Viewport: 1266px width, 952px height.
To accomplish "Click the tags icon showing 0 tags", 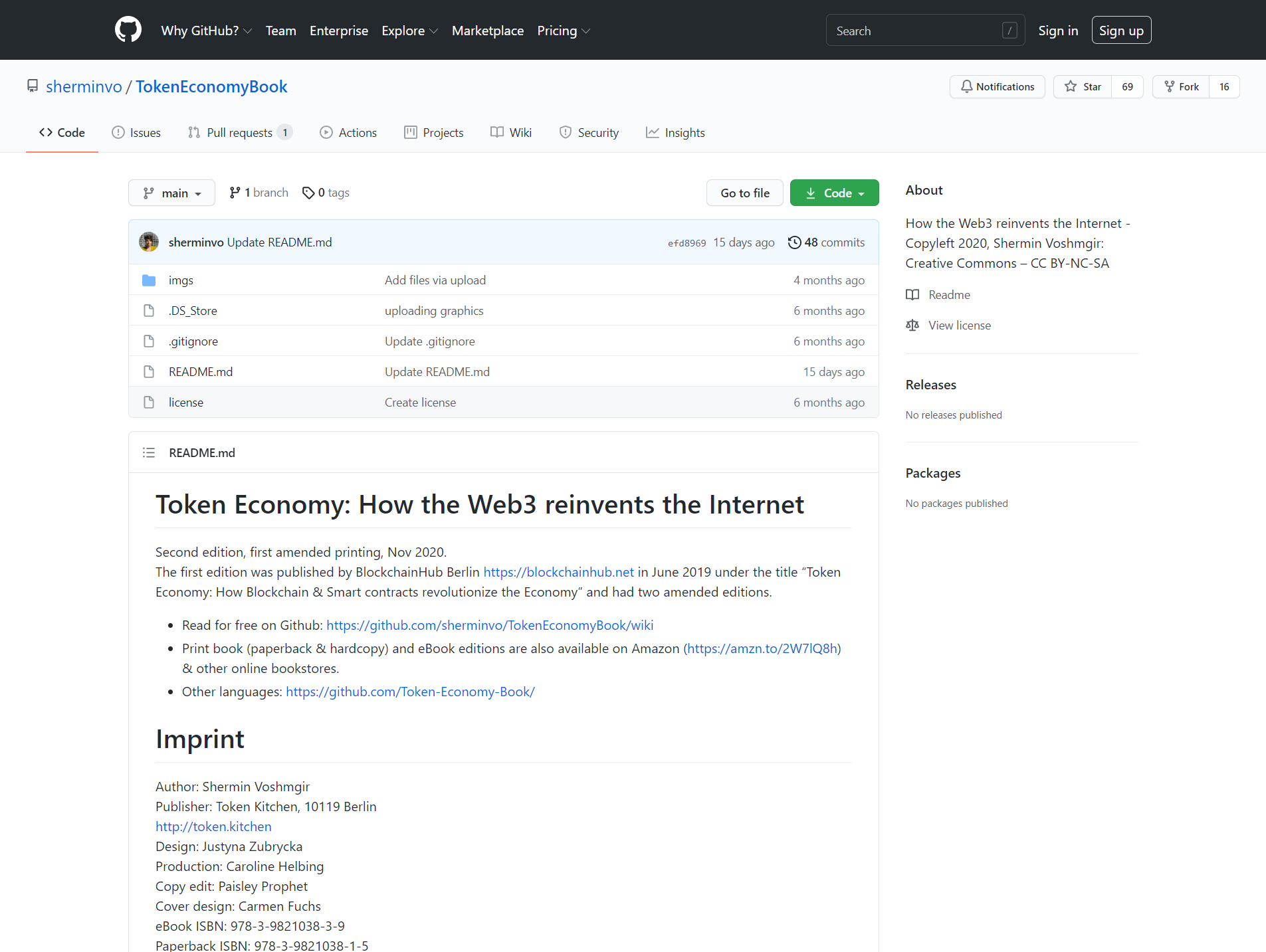I will (308, 193).
